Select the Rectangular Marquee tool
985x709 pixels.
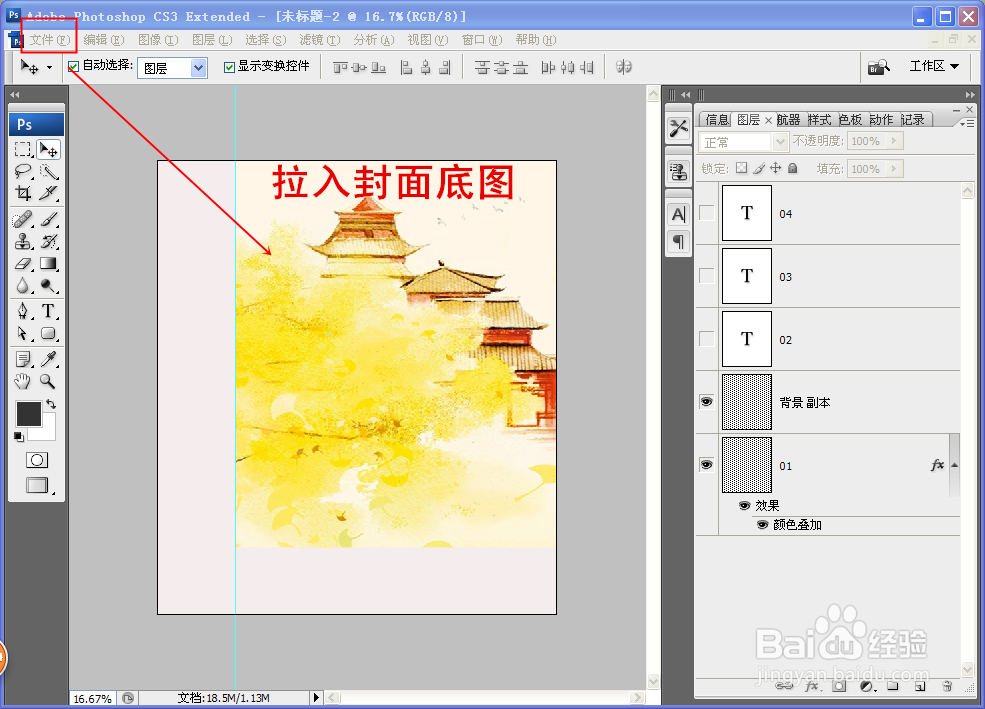click(23, 149)
